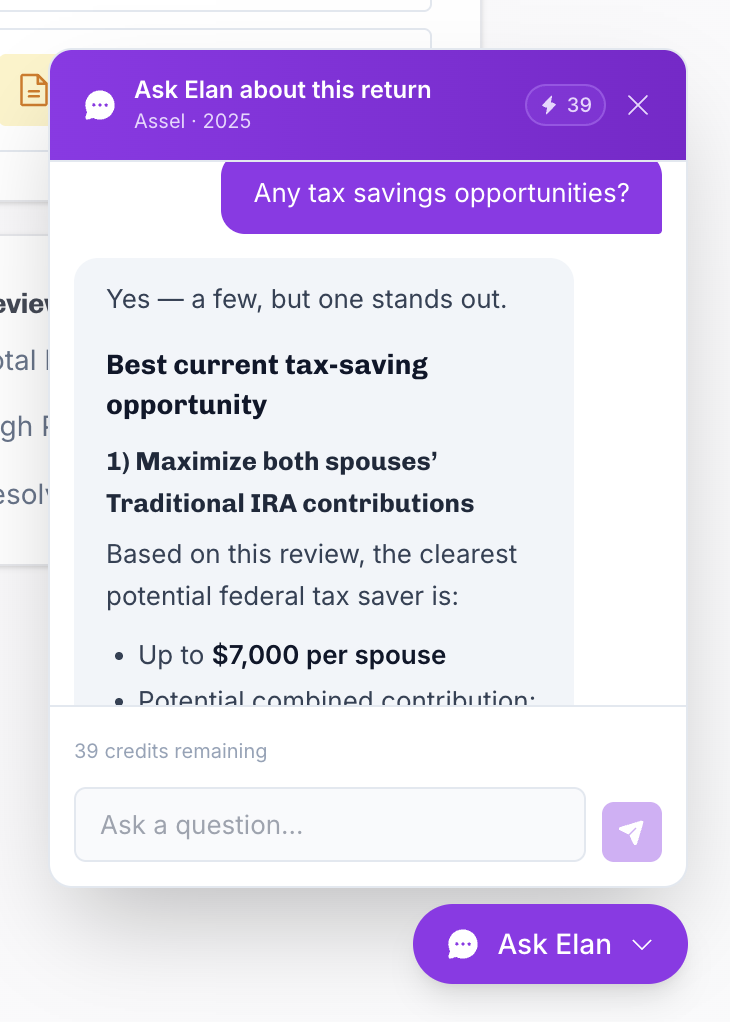The width and height of the screenshot is (730, 1022).
Task: Click the Ask Elan button label
Action: (555, 944)
